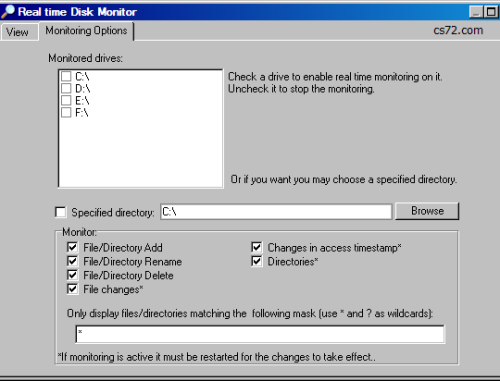Check the D:\ drive checkbox
This screenshot has width=500, height=381.
click(x=66, y=88)
